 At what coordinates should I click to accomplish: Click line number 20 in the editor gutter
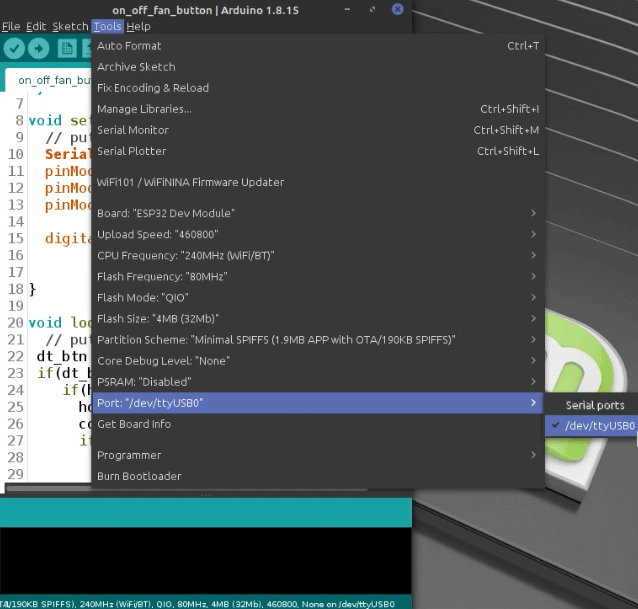click(15, 323)
